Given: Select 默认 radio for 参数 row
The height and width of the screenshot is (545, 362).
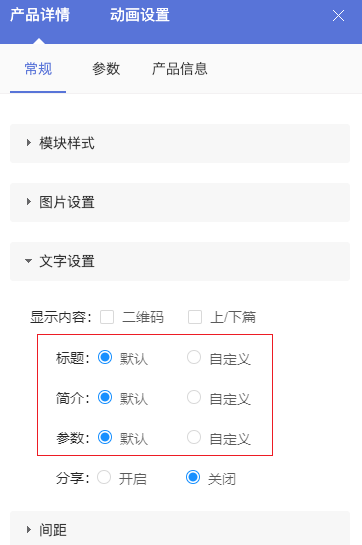Looking at the screenshot, I should pos(105,437).
